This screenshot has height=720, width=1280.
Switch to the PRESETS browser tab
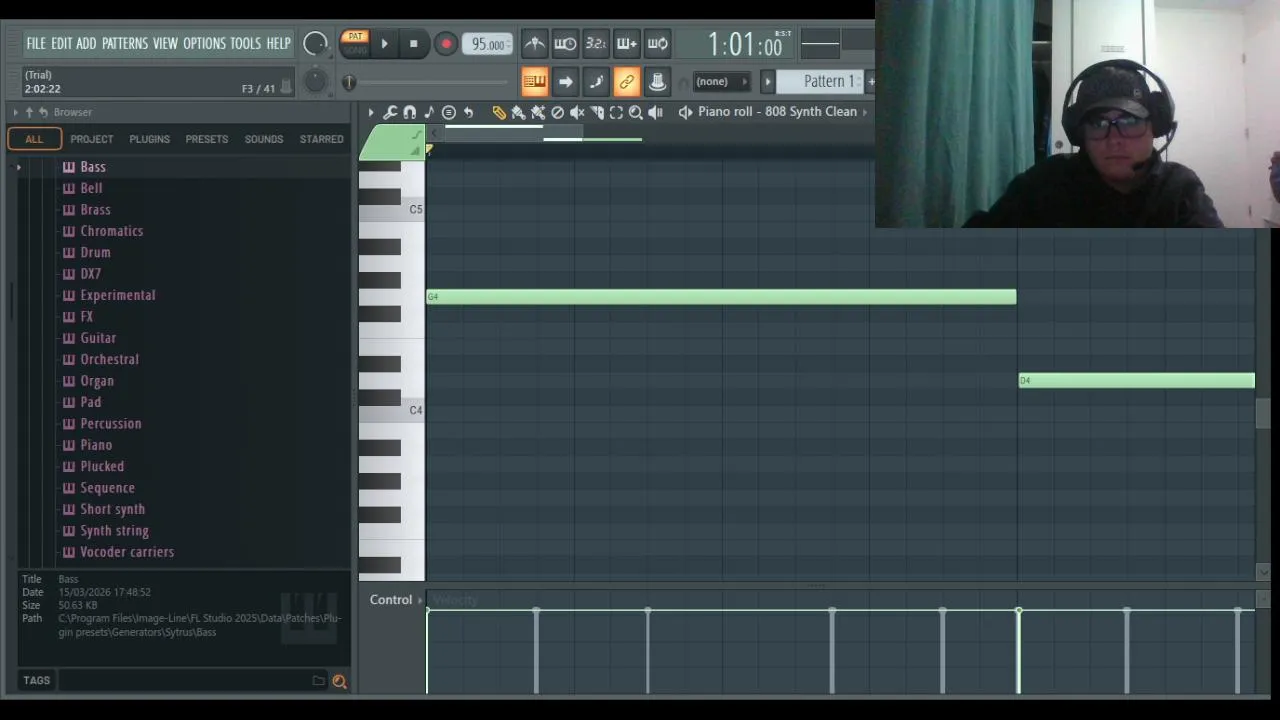207,139
